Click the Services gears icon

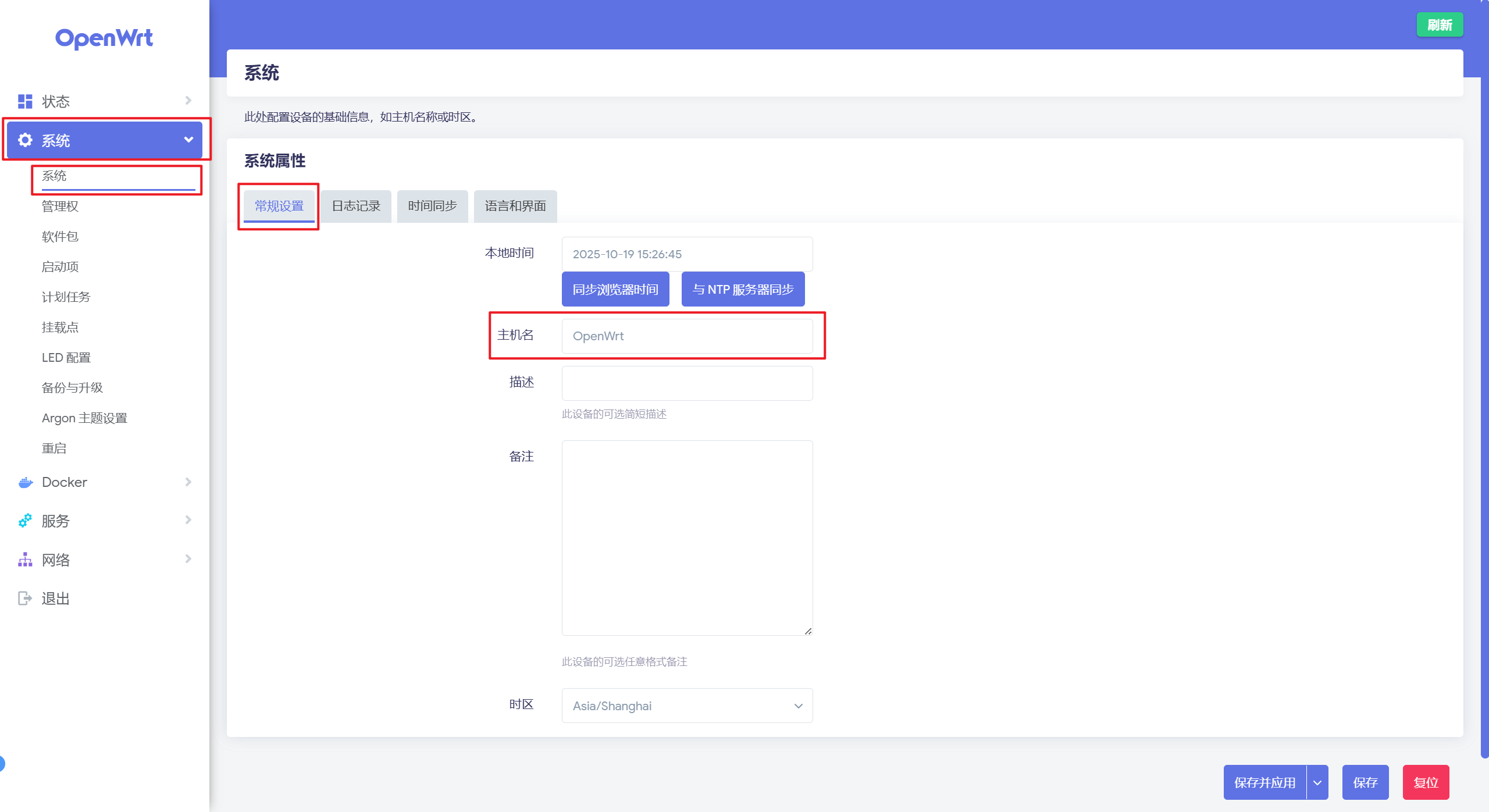point(25,521)
